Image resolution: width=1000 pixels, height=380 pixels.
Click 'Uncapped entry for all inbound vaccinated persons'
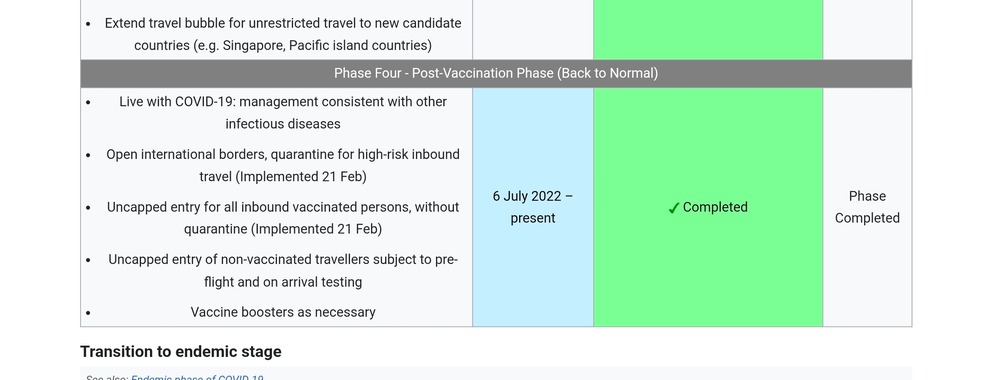pyautogui.click(x=283, y=218)
